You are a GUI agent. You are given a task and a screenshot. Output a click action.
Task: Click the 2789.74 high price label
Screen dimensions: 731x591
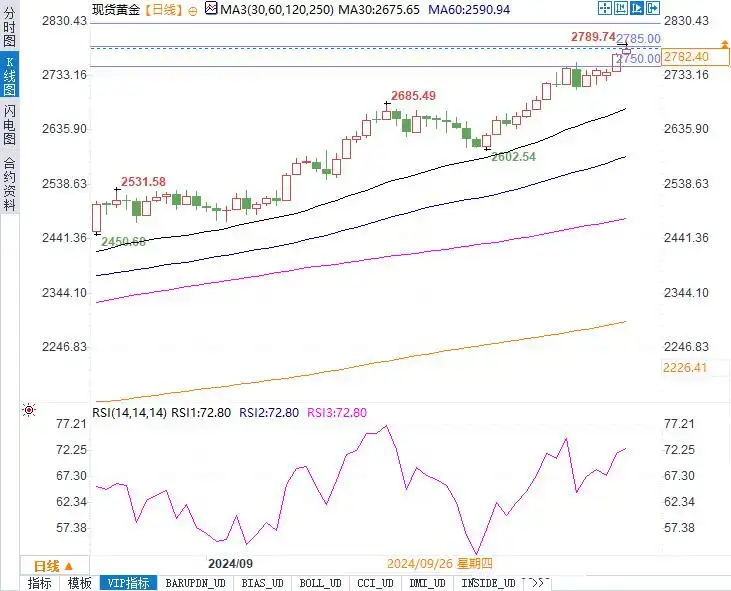coord(593,37)
